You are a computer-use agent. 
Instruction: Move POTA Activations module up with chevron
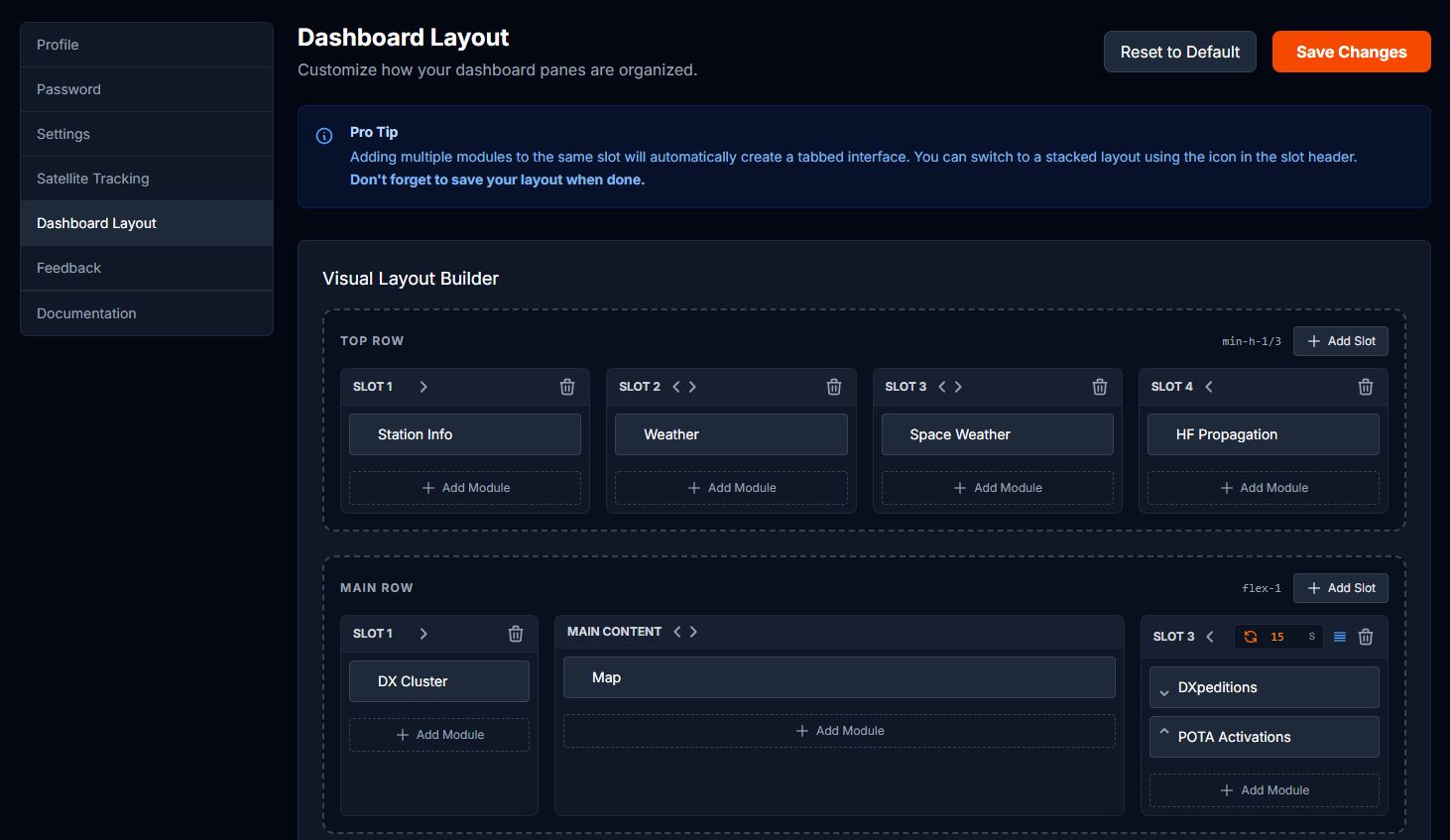tap(1164, 731)
